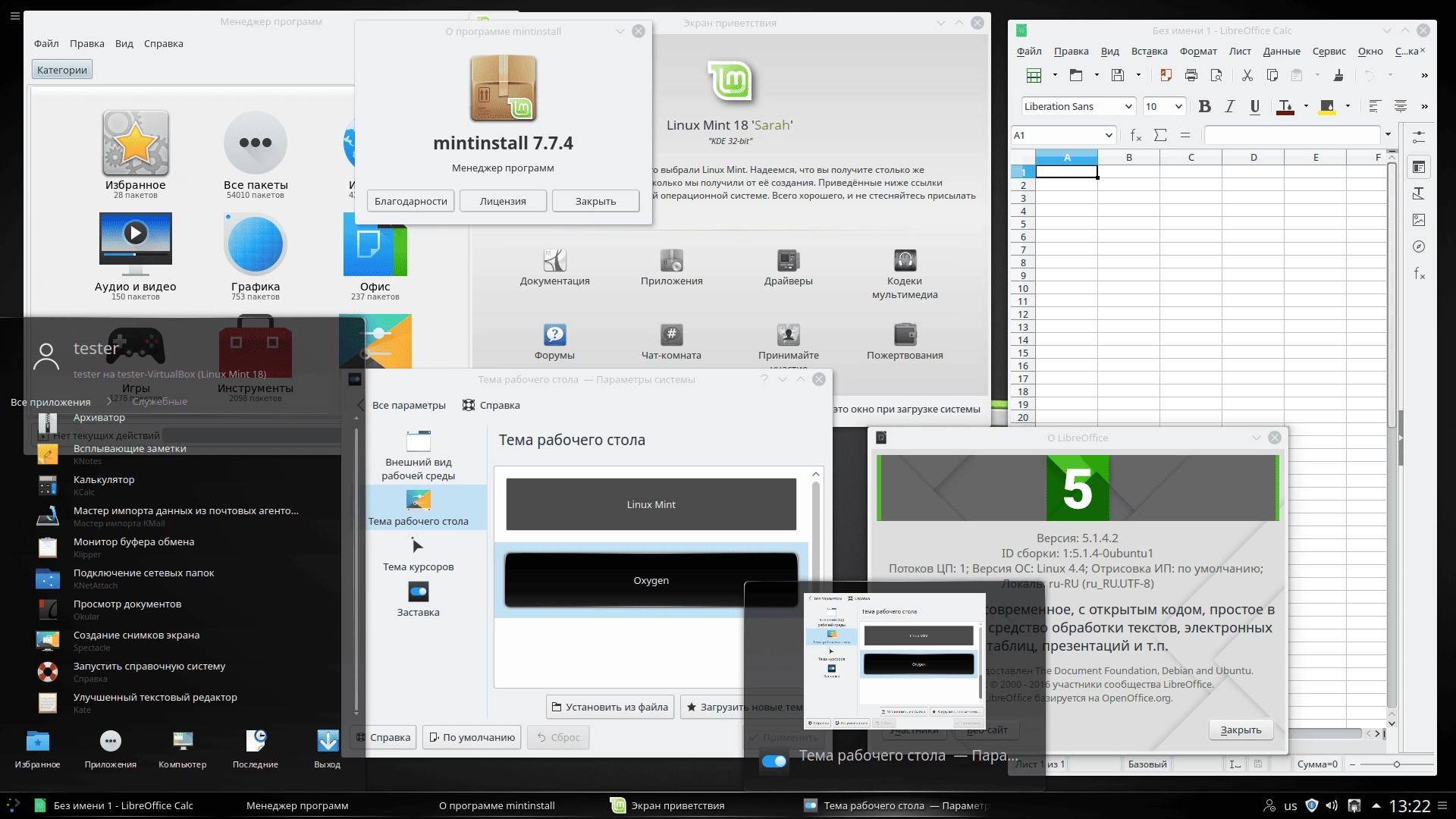Open Данные menu in Calc
The width and height of the screenshot is (1456, 819).
coord(1282,51)
